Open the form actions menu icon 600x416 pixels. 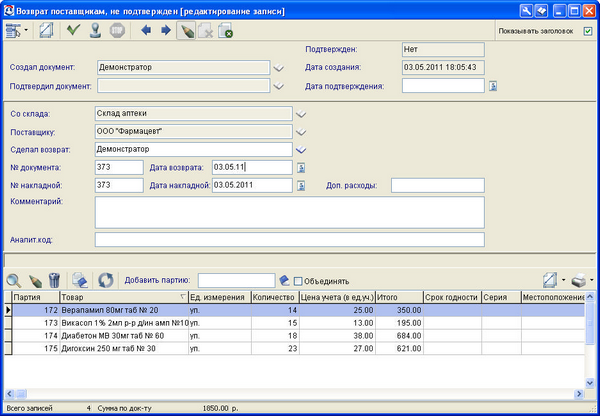13,31
